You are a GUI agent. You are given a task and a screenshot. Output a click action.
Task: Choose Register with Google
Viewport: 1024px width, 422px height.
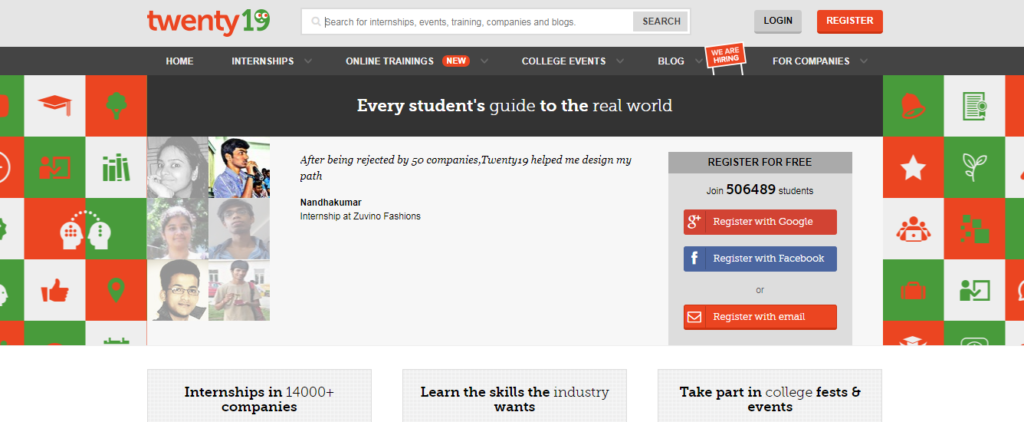point(760,222)
